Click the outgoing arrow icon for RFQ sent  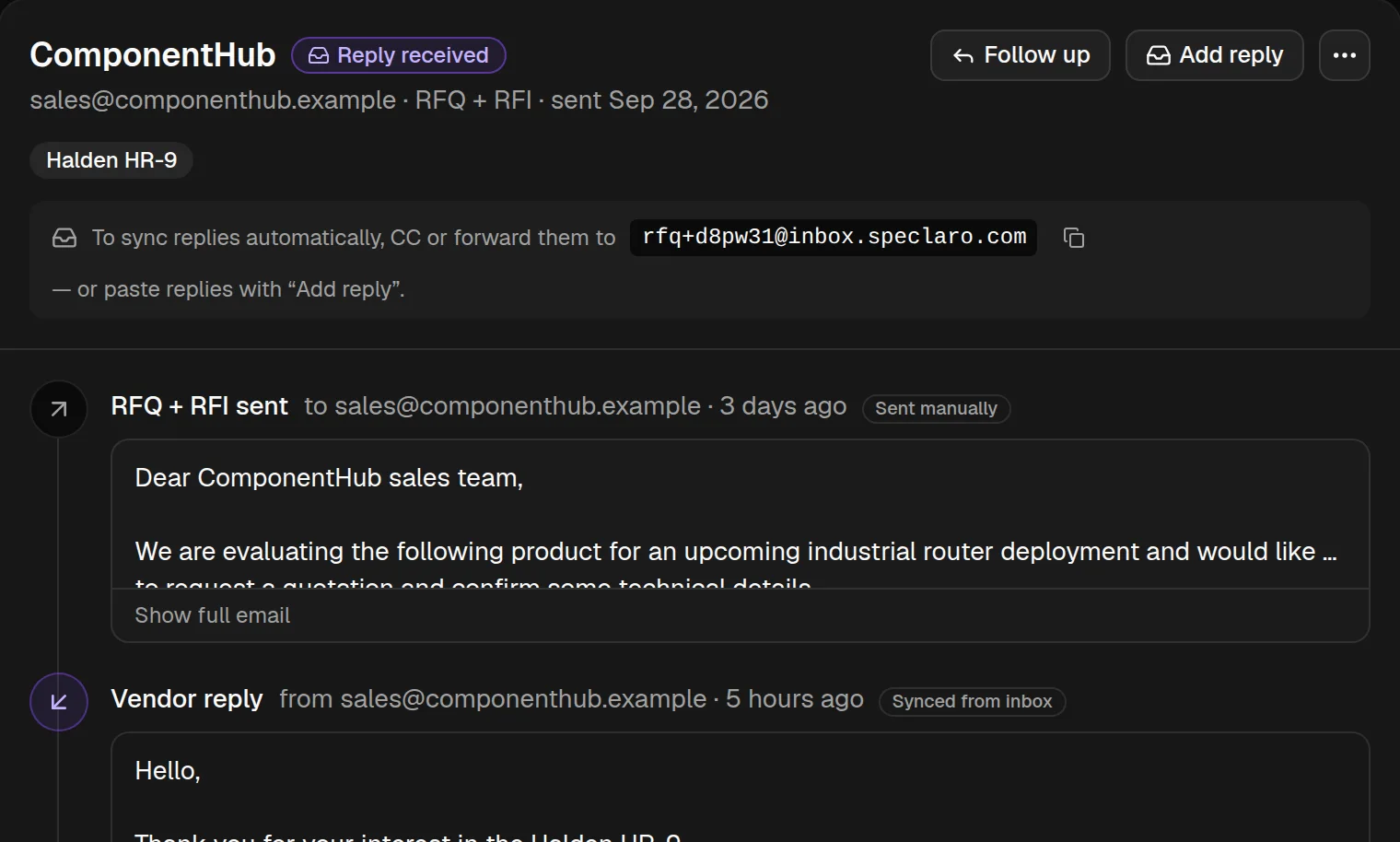pos(59,409)
